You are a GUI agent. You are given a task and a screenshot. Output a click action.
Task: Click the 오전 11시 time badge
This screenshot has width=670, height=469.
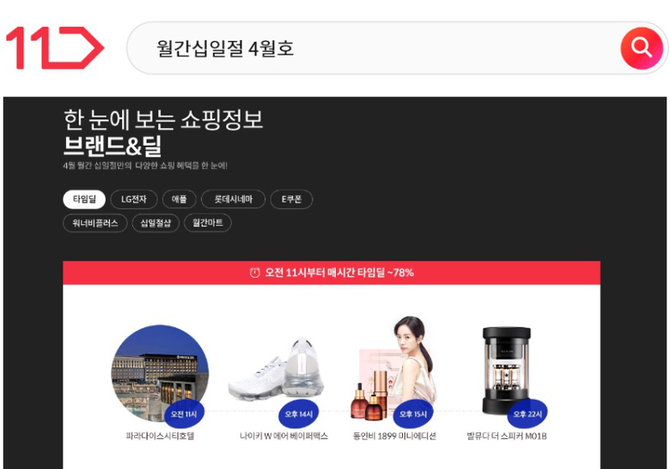click(x=184, y=414)
